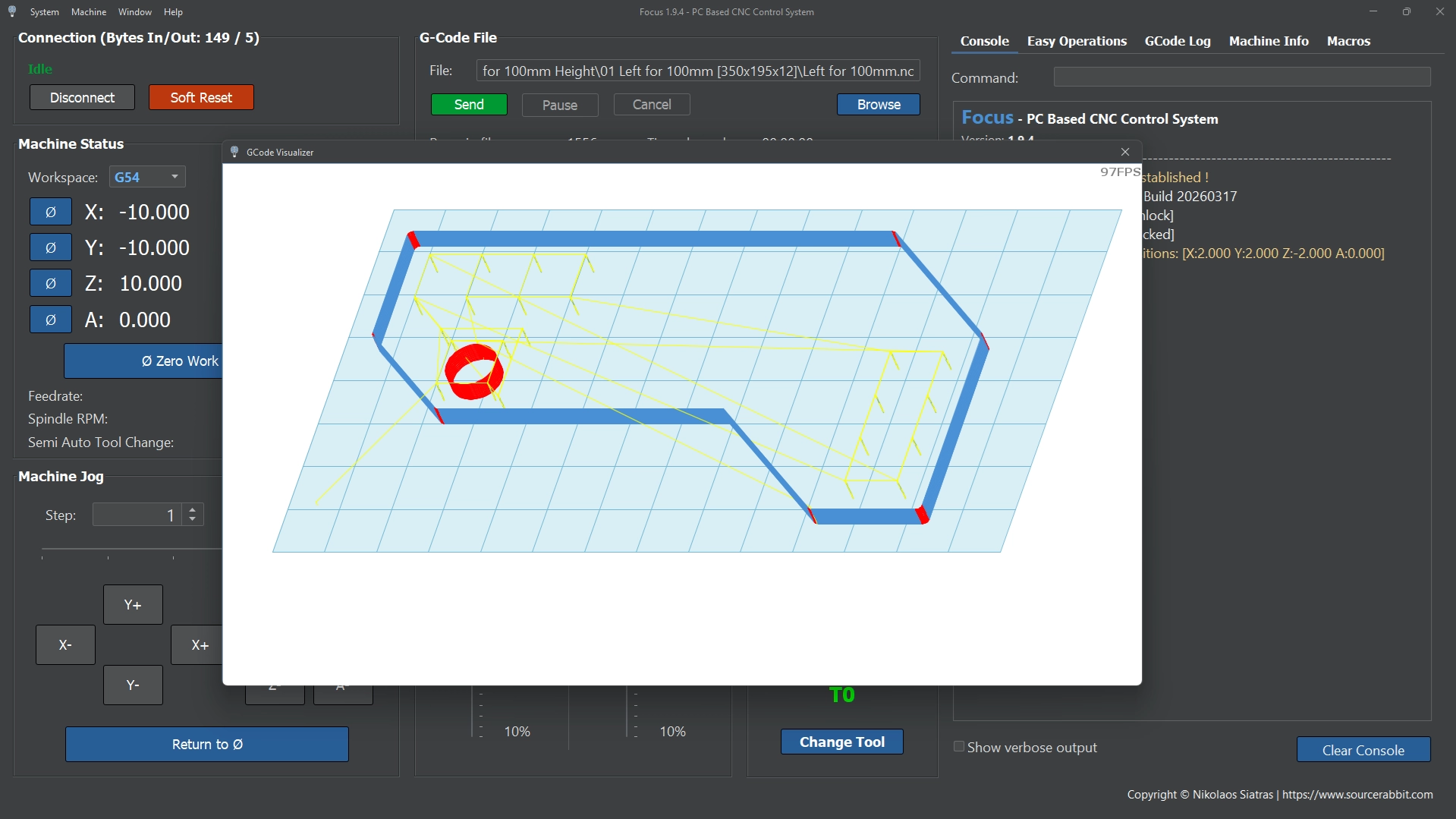Enable Show verbose output checkbox
This screenshot has width=1456, height=819.
(959, 747)
